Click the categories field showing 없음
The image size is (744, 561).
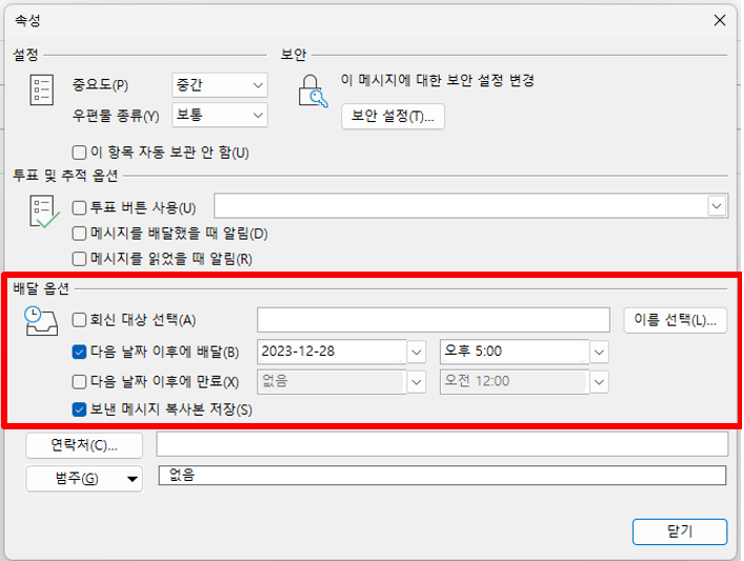tap(442, 475)
